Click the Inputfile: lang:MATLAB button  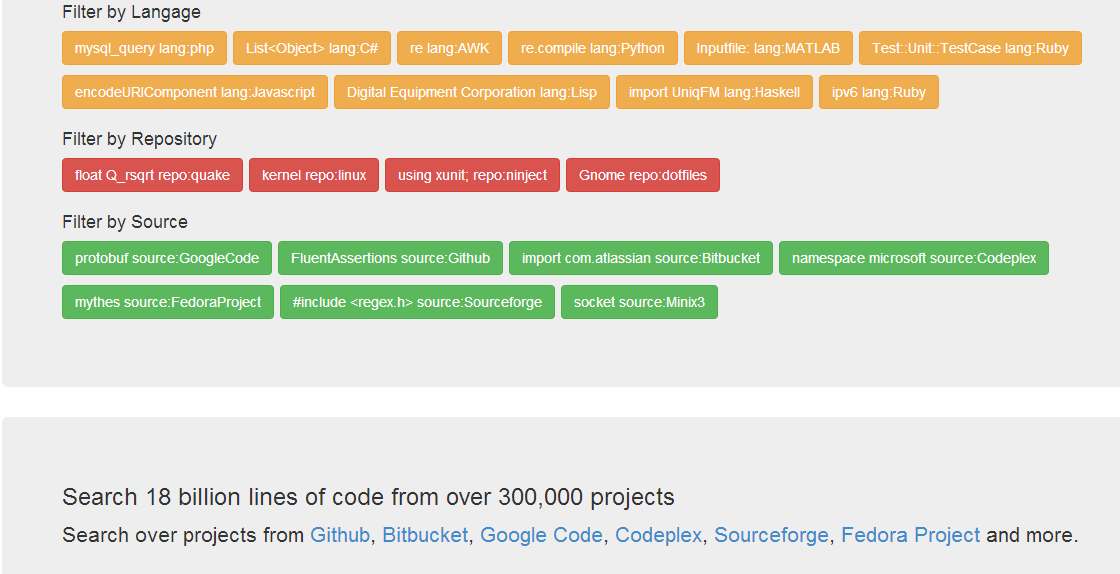click(769, 48)
